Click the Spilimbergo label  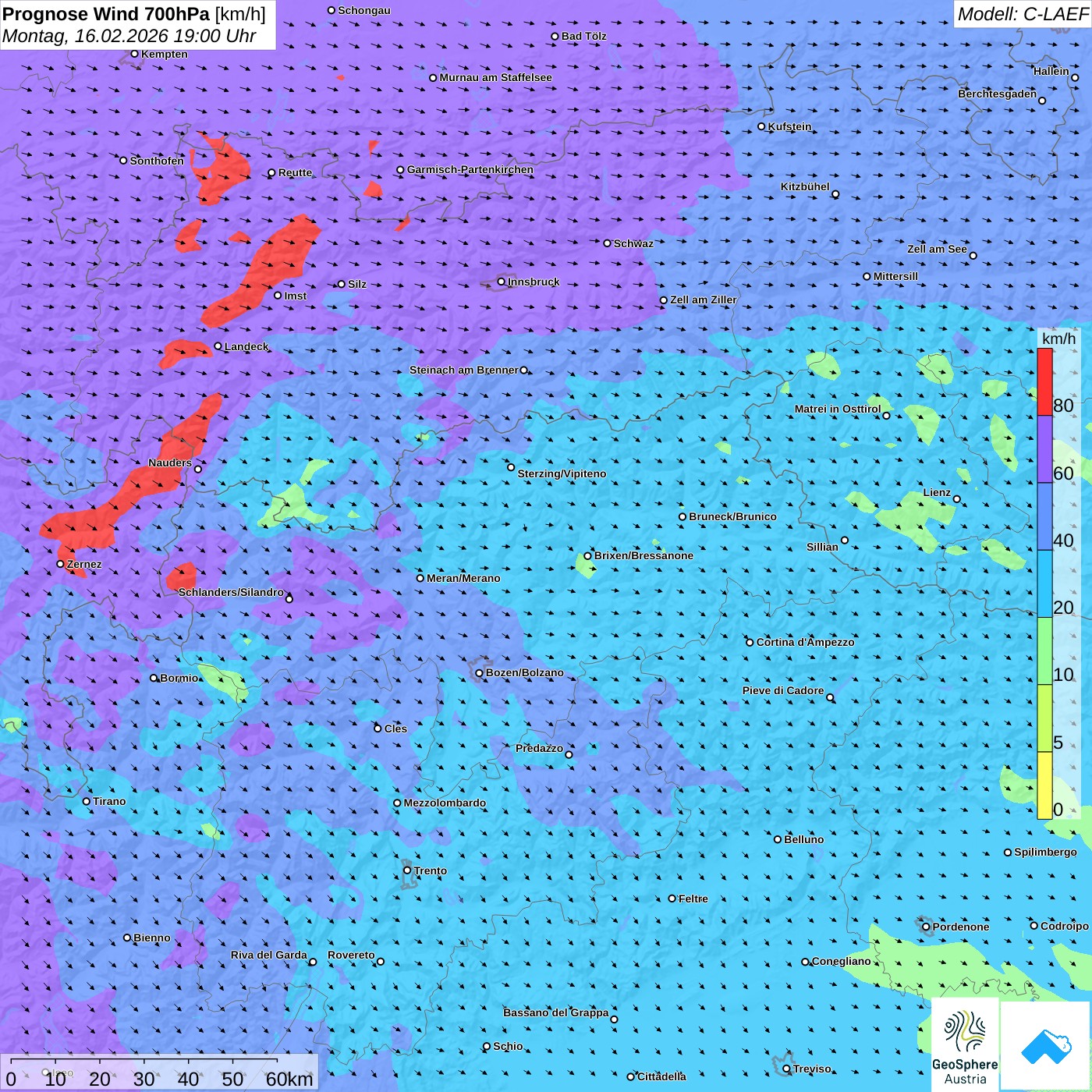point(1045,852)
